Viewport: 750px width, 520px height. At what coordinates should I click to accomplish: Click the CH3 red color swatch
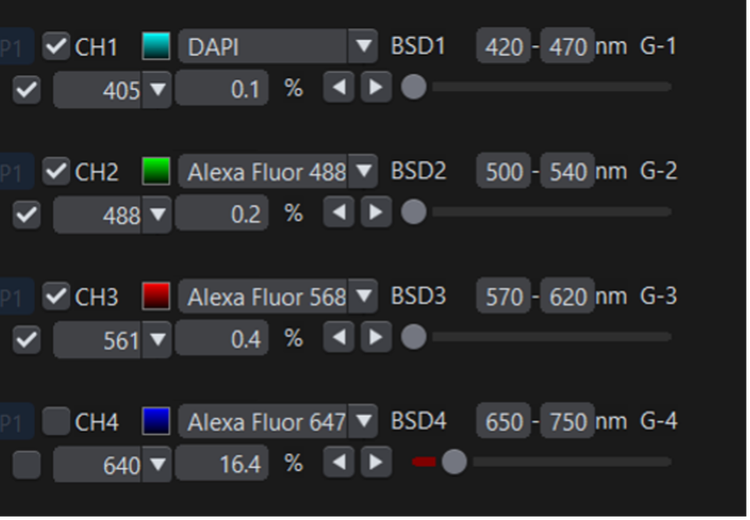coord(156,297)
